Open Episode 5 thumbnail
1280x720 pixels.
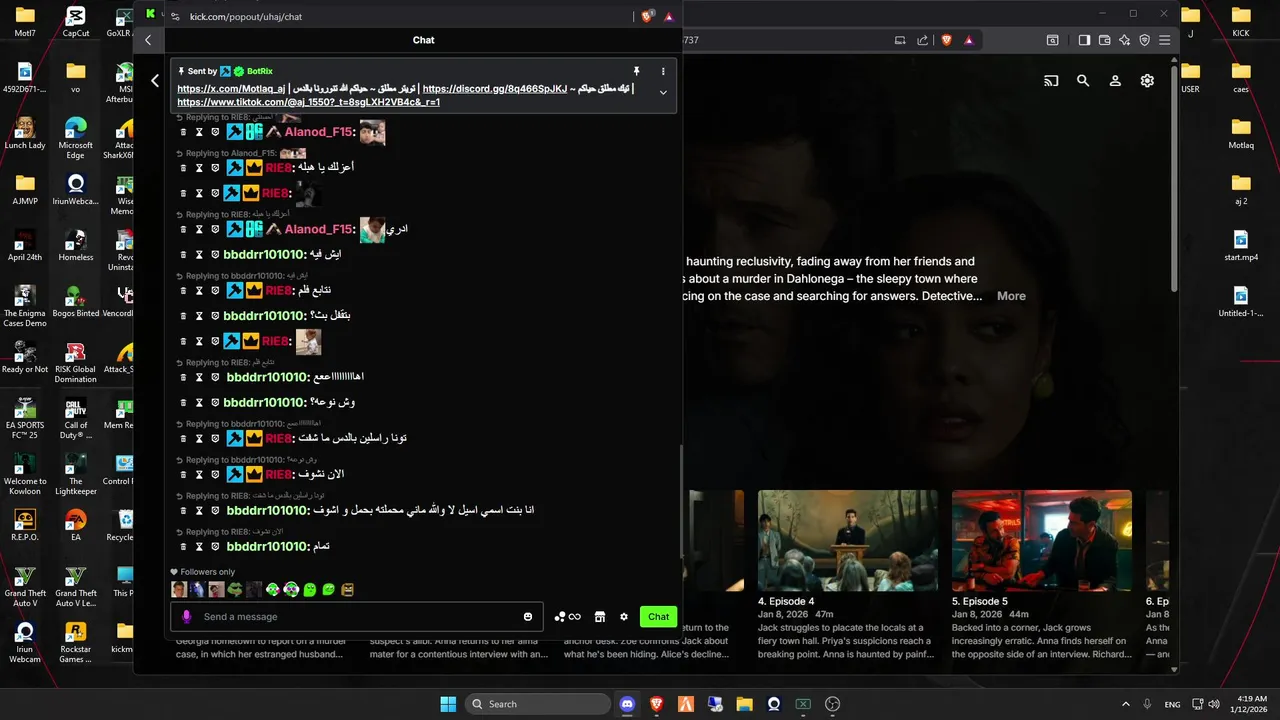[x=1042, y=540]
